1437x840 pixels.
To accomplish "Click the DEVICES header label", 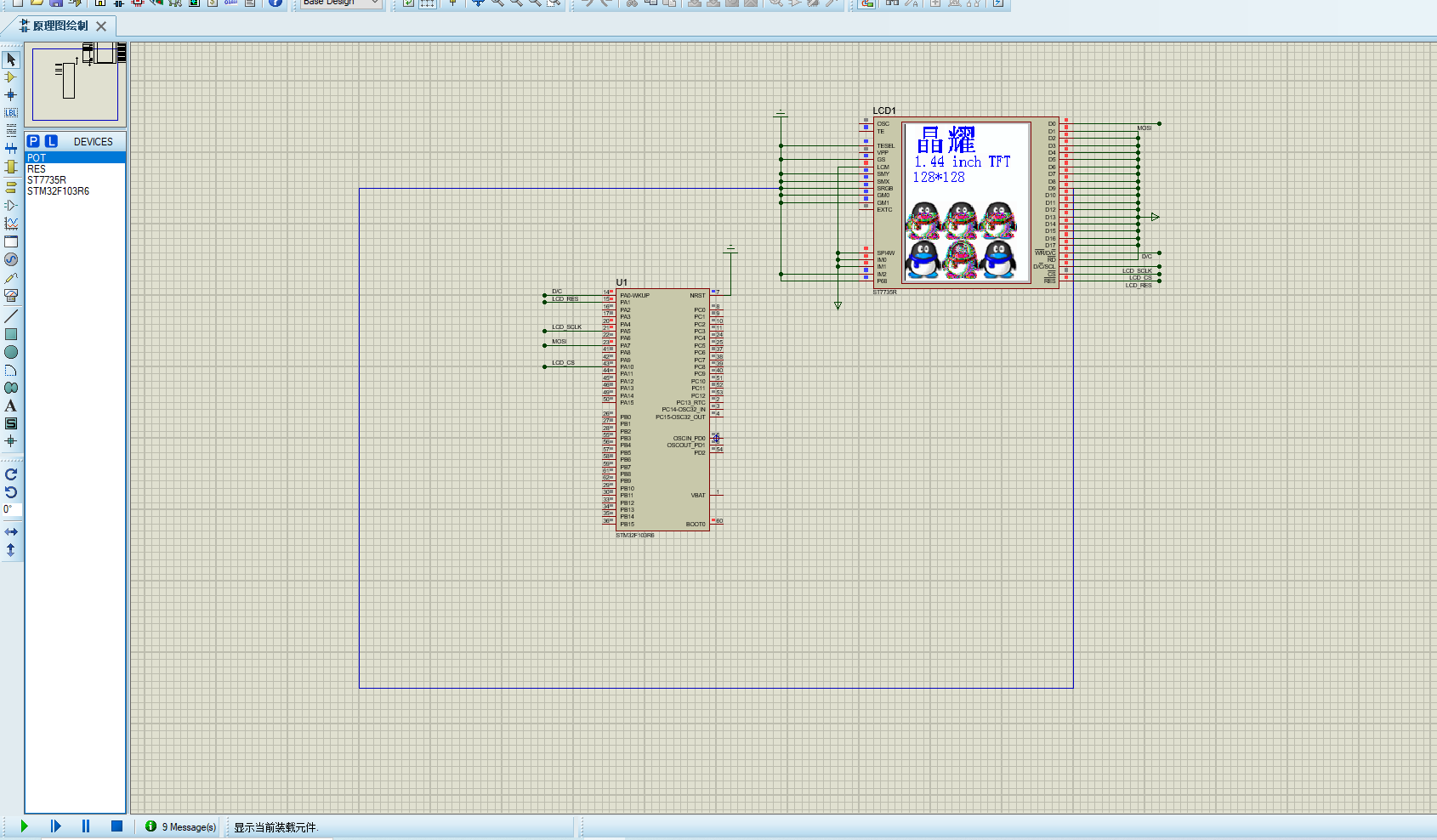I will click(x=94, y=142).
